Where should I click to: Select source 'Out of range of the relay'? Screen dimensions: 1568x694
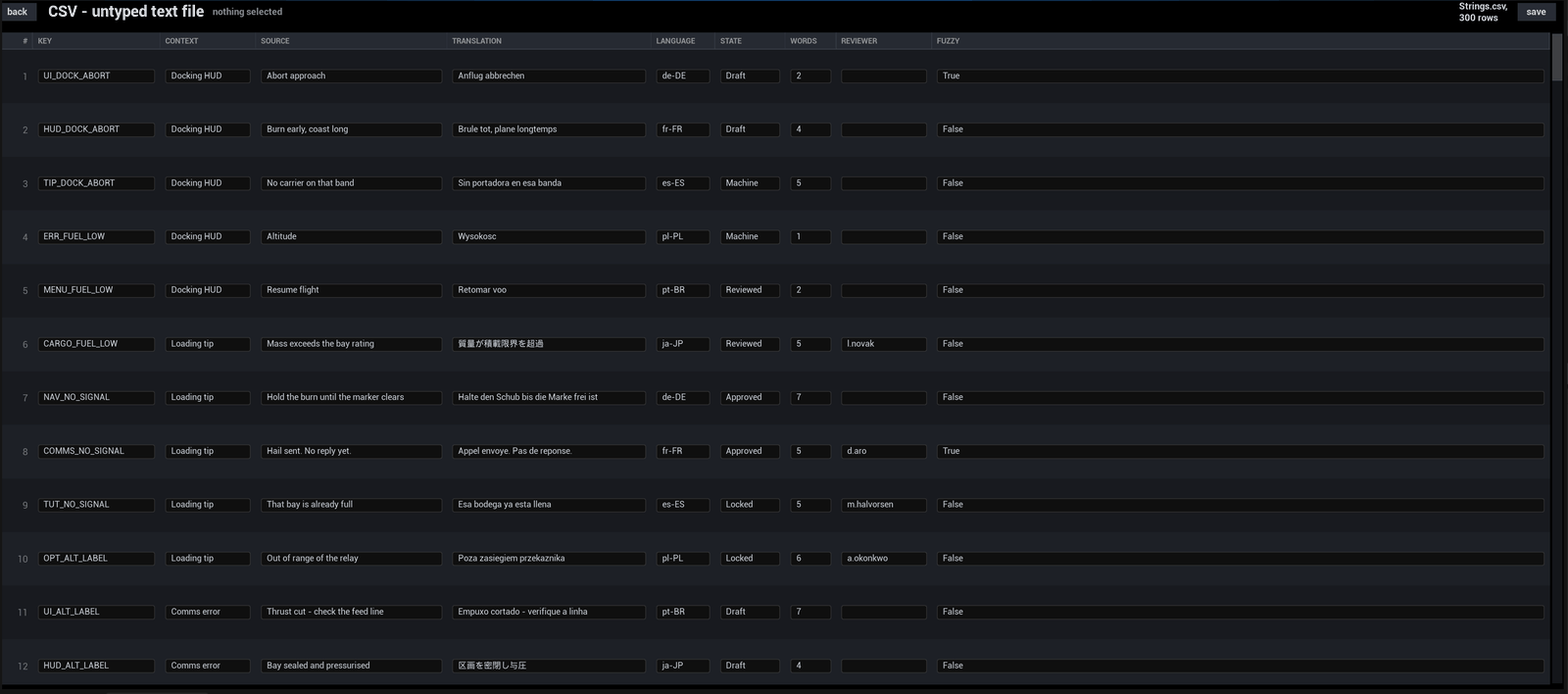352,559
